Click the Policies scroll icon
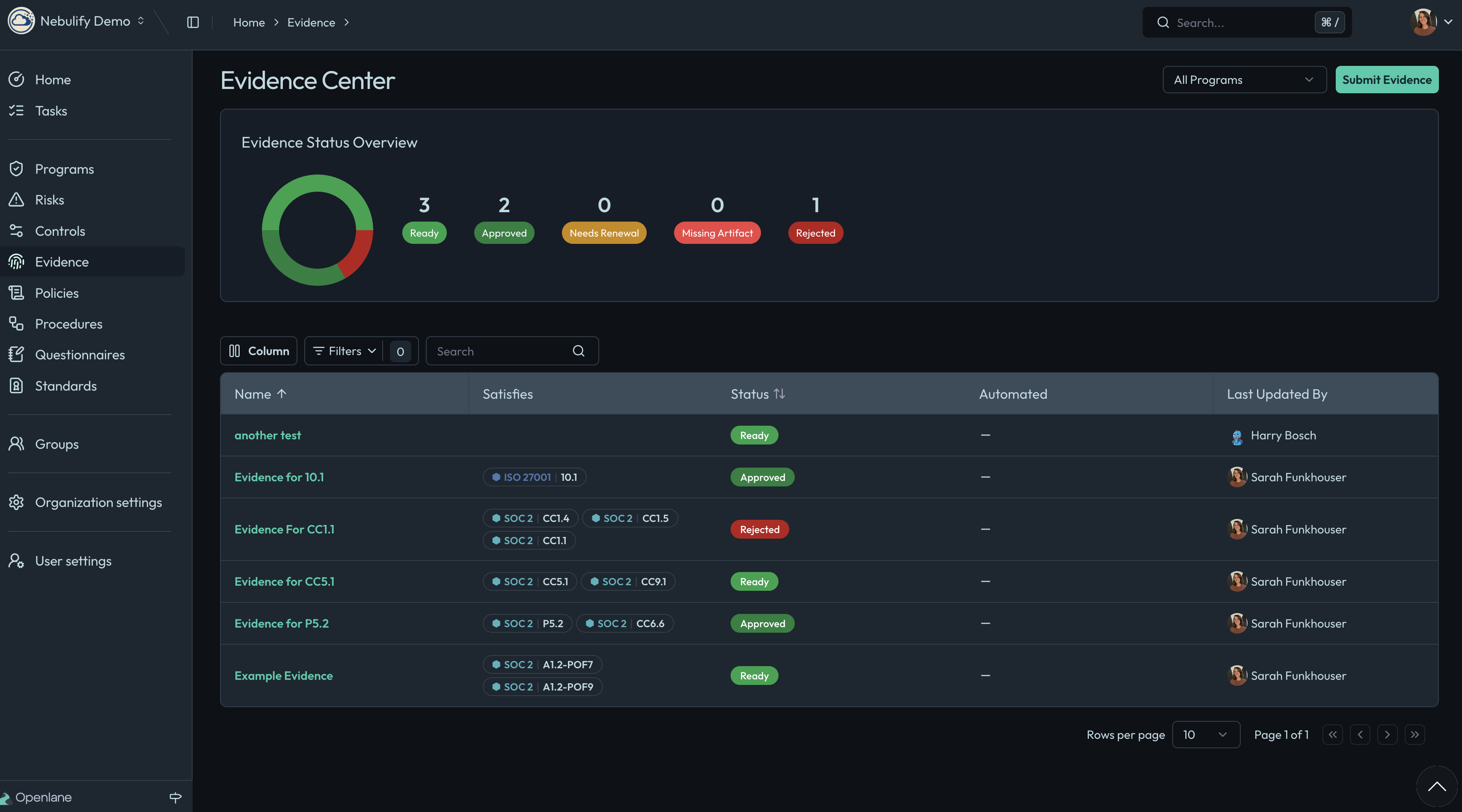 16,293
